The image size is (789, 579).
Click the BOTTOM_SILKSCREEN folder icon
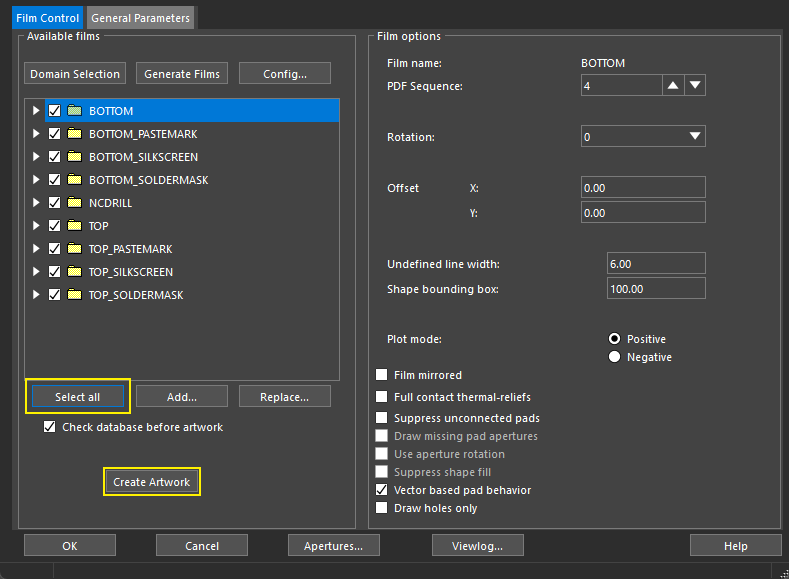pos(74,157)
